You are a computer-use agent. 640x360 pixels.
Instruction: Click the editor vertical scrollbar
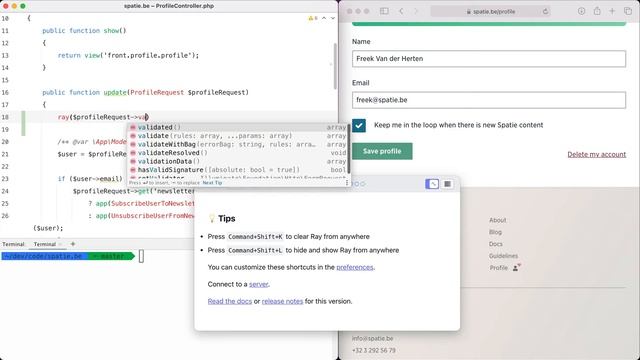(336, 66)
